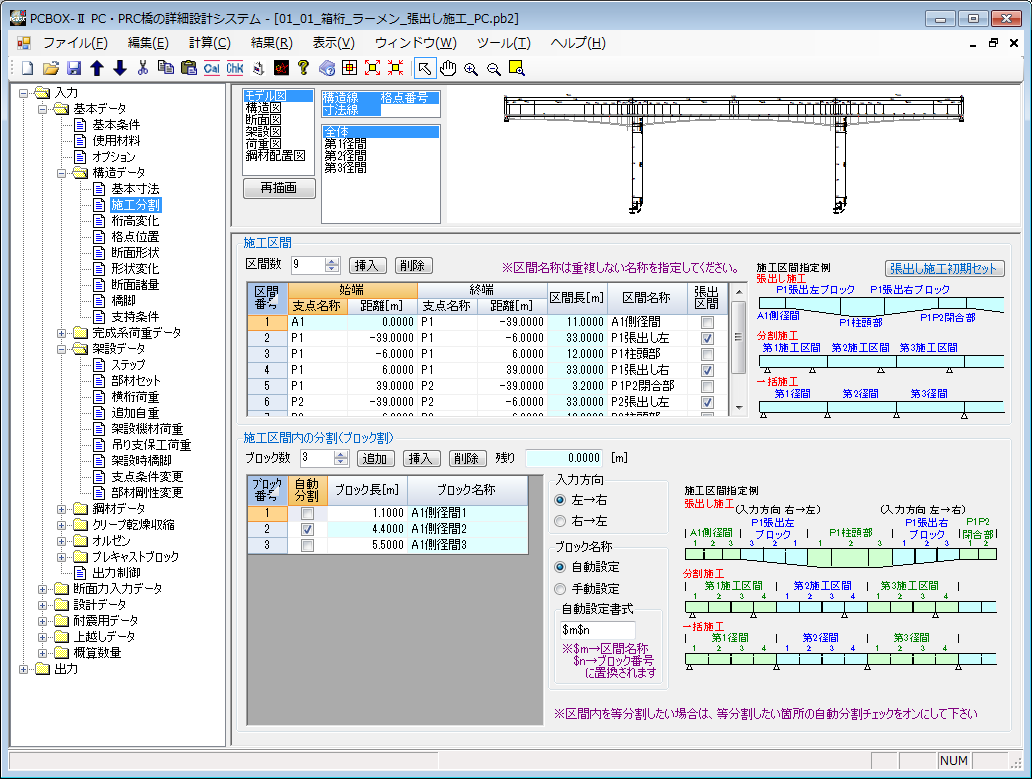Zoom in with the magnifier plus icon
Viewport: 1032px width, 779px height.
pos(470,67)
